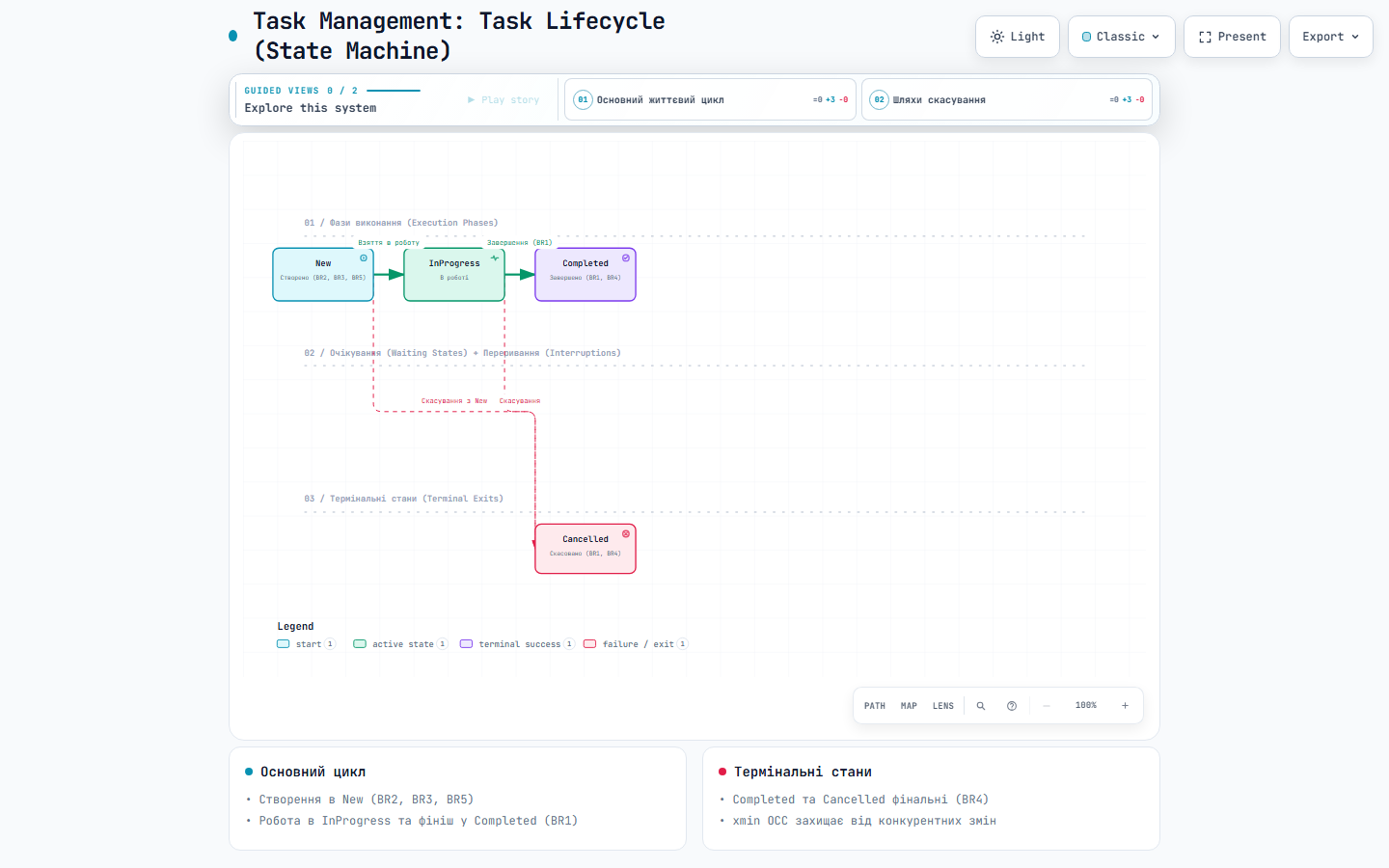Click the fullscreen icon in the Present button

(1205, 37)
